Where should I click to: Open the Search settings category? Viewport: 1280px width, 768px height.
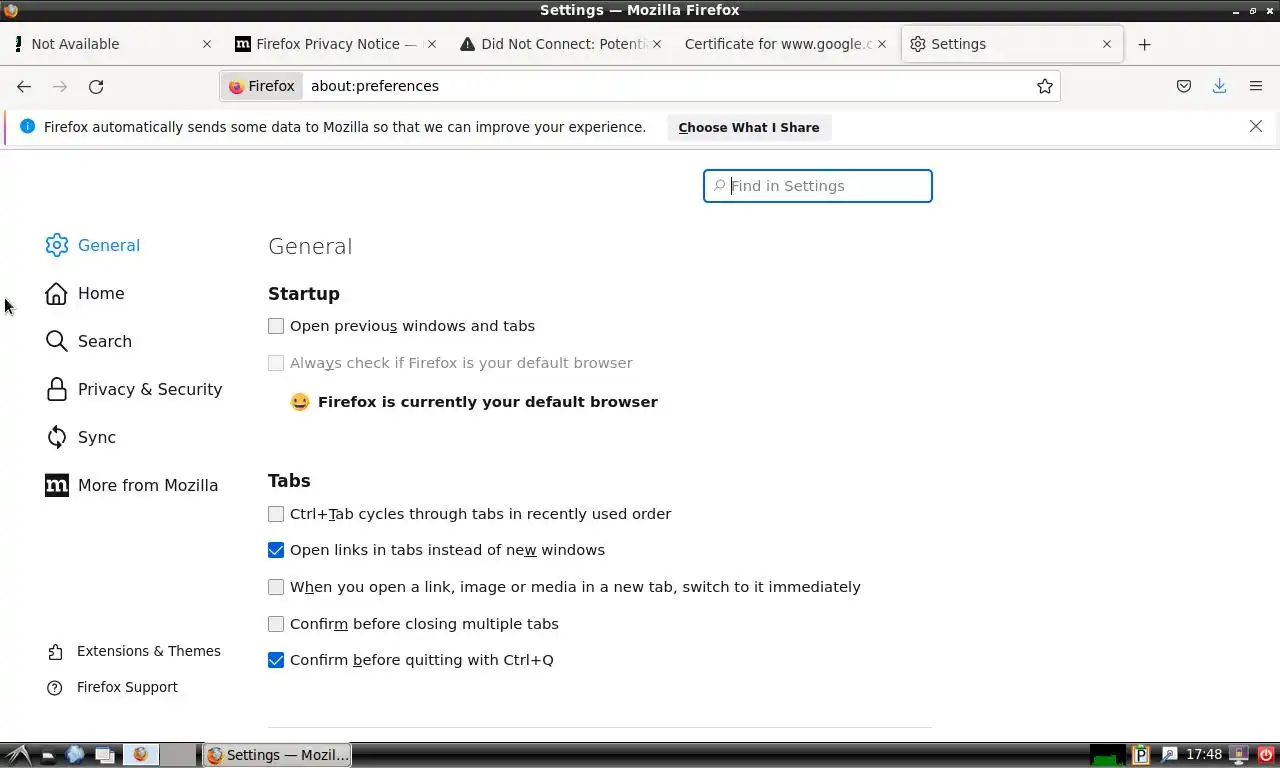point(104,341)
